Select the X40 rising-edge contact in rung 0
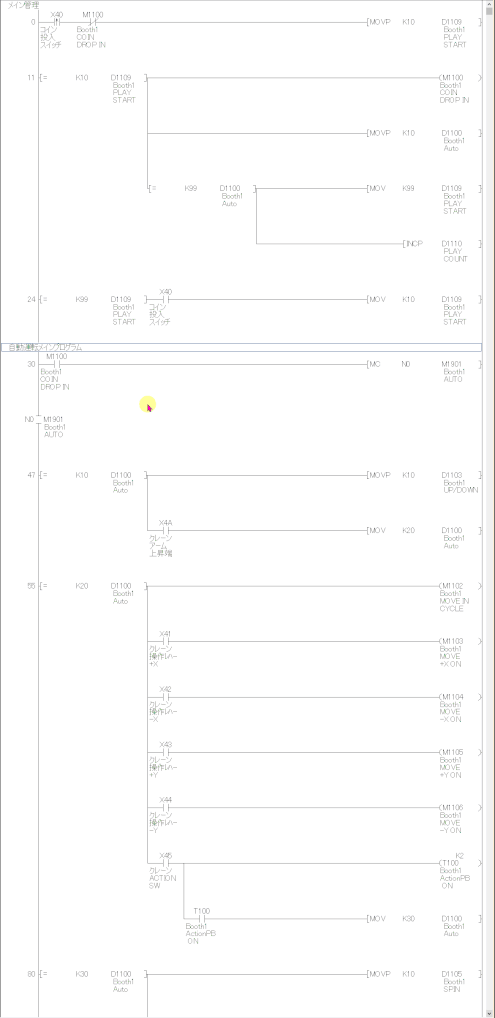 pyautogui.click(x=57, y=22)
